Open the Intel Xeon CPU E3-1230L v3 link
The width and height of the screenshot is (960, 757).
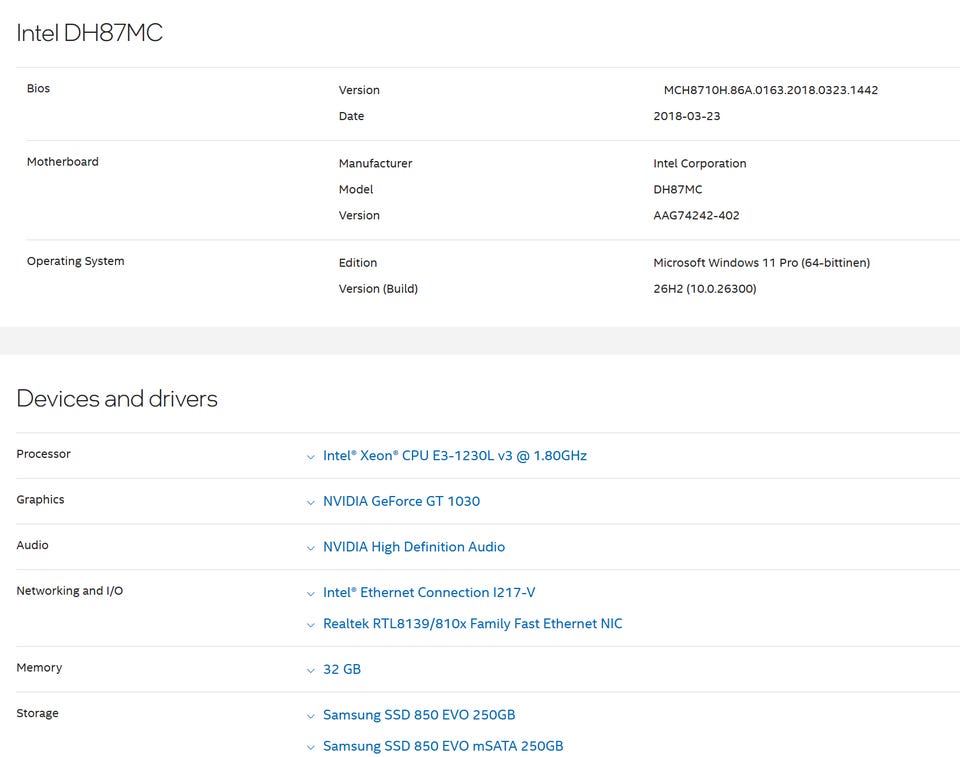[455, 456]
